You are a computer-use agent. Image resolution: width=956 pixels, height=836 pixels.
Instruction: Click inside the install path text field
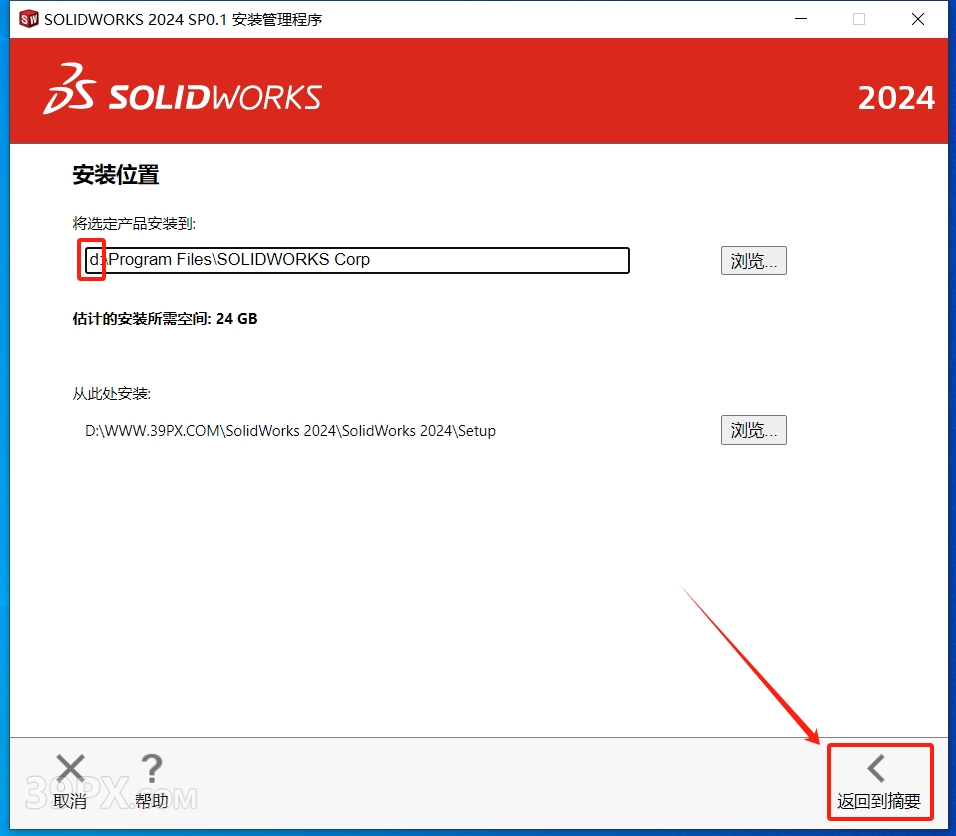[400, 260]
